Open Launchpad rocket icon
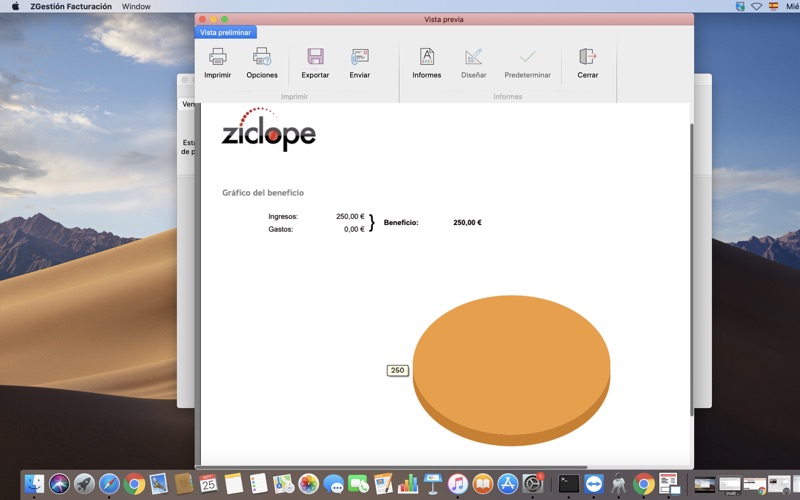Viewport: 800px width, 500px height. click(x=84, y=484)
